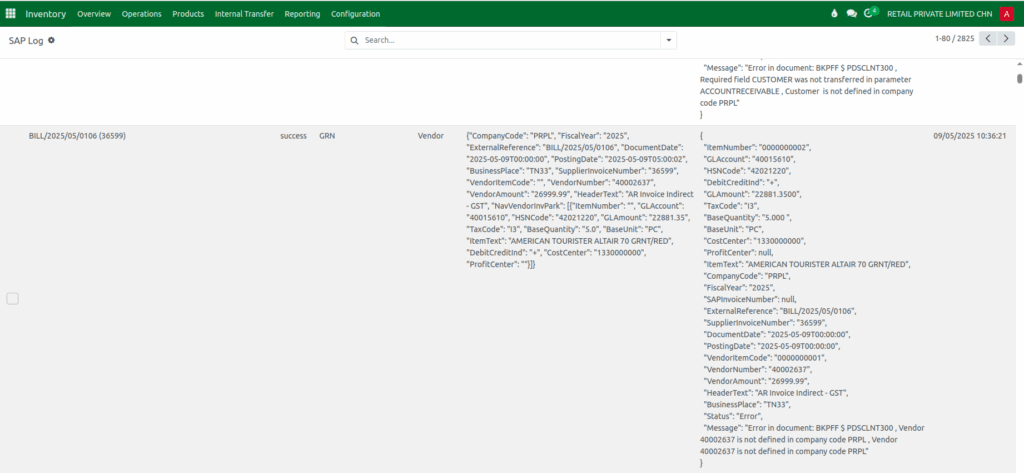
Task: Open the Configuration menu
Action: click(355, 14)
